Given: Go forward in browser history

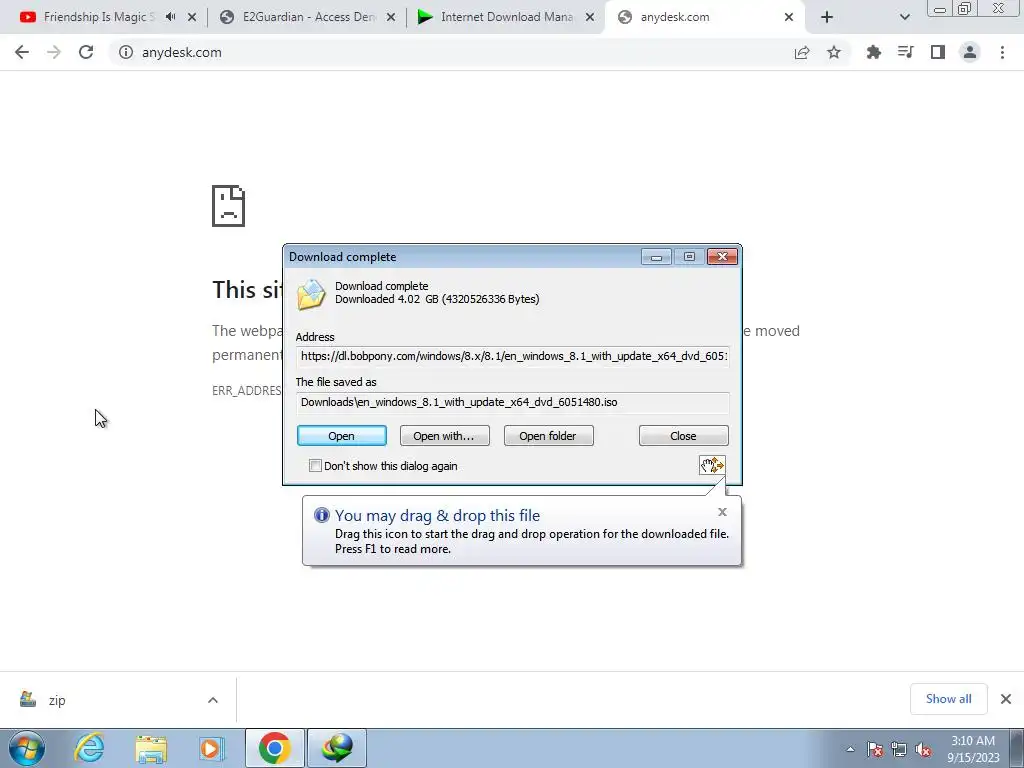Looking at the screenshot, I should coord(54,52).
